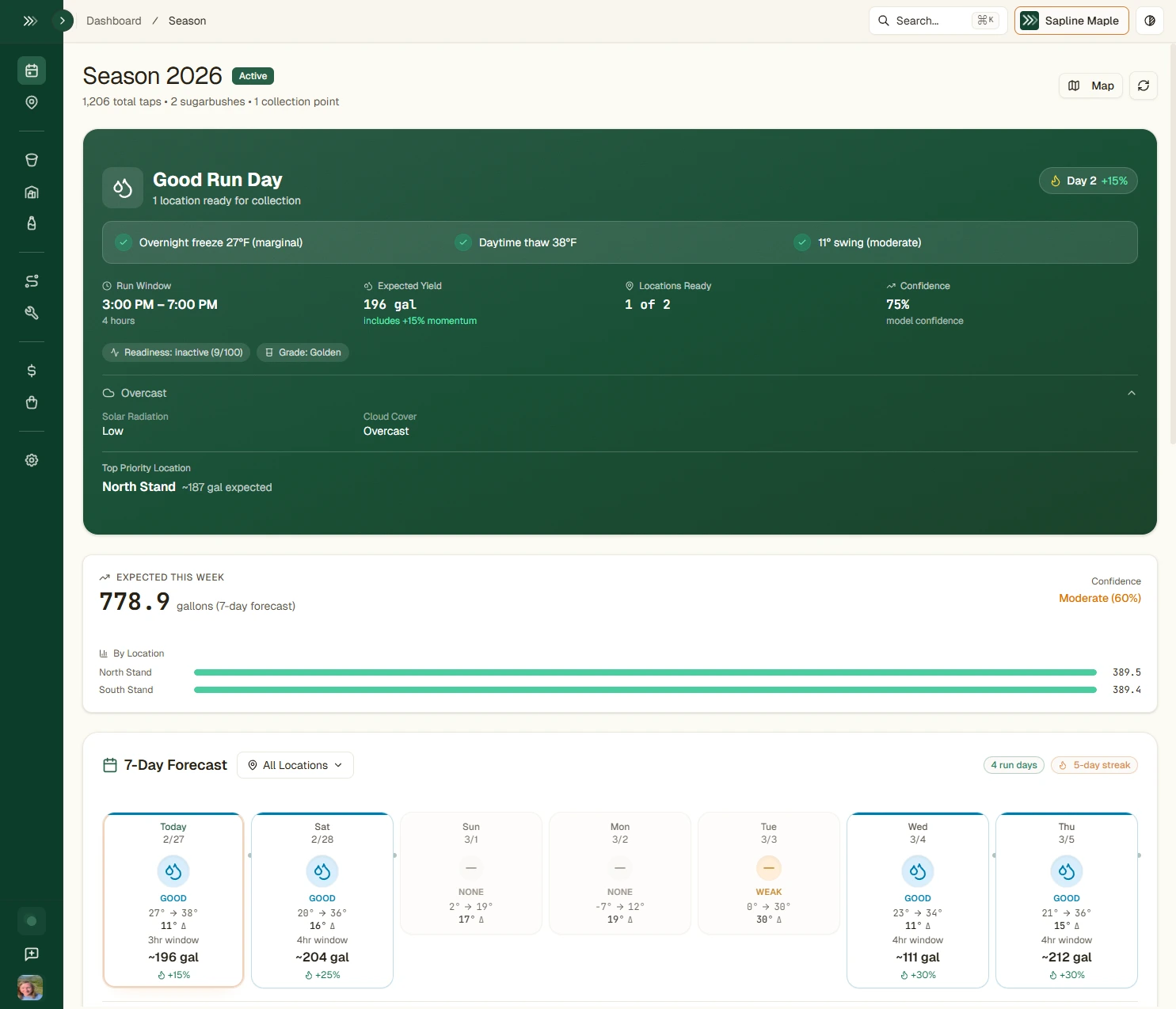Image resolution: width=1176 pixels, height=1009 pixels.
Task: Open the finances dollar sign section
Action: [x=32, y=370]
